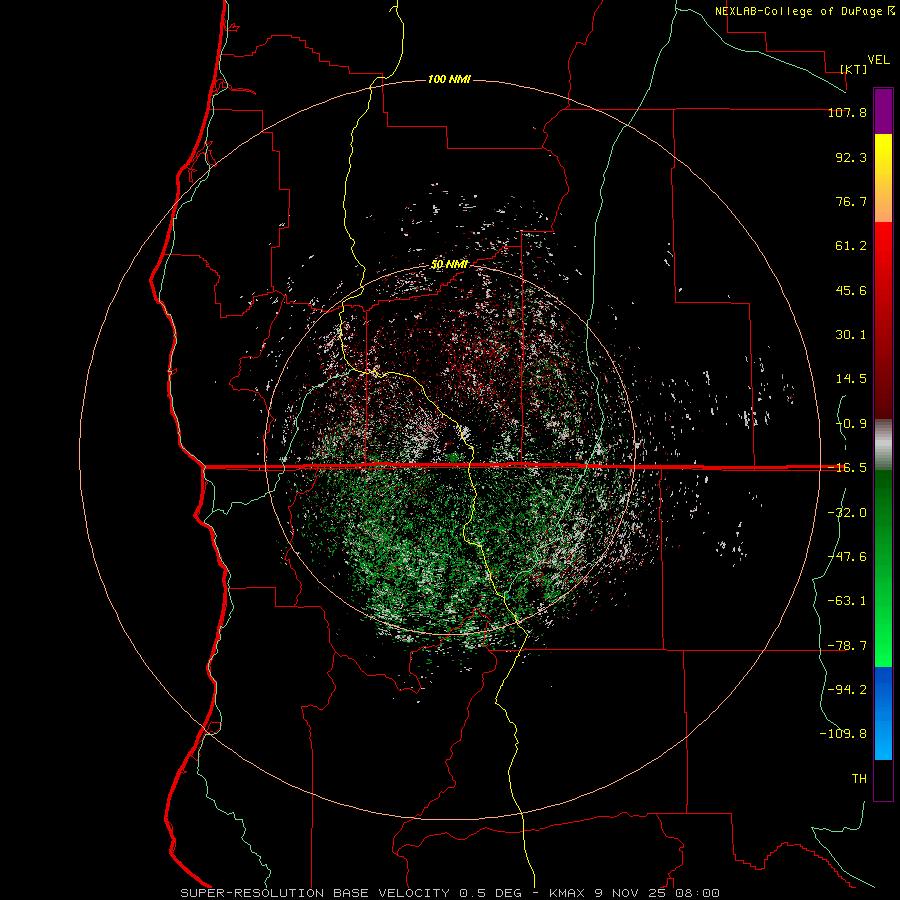Click the -63.1 scale value
This screenshot has height=900, width=900.
click(847, 601)
